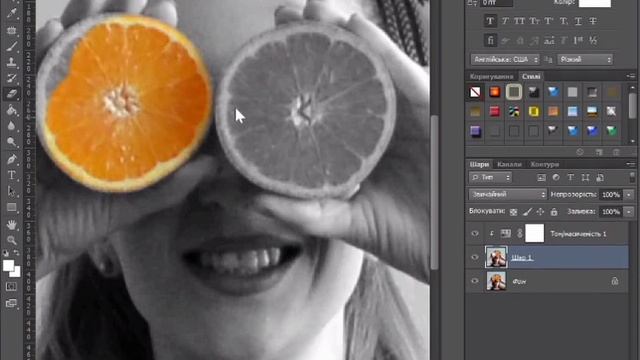This screenshot has height=360, width=640.
Task: Switch to the Шари tab
Action: 479,164
